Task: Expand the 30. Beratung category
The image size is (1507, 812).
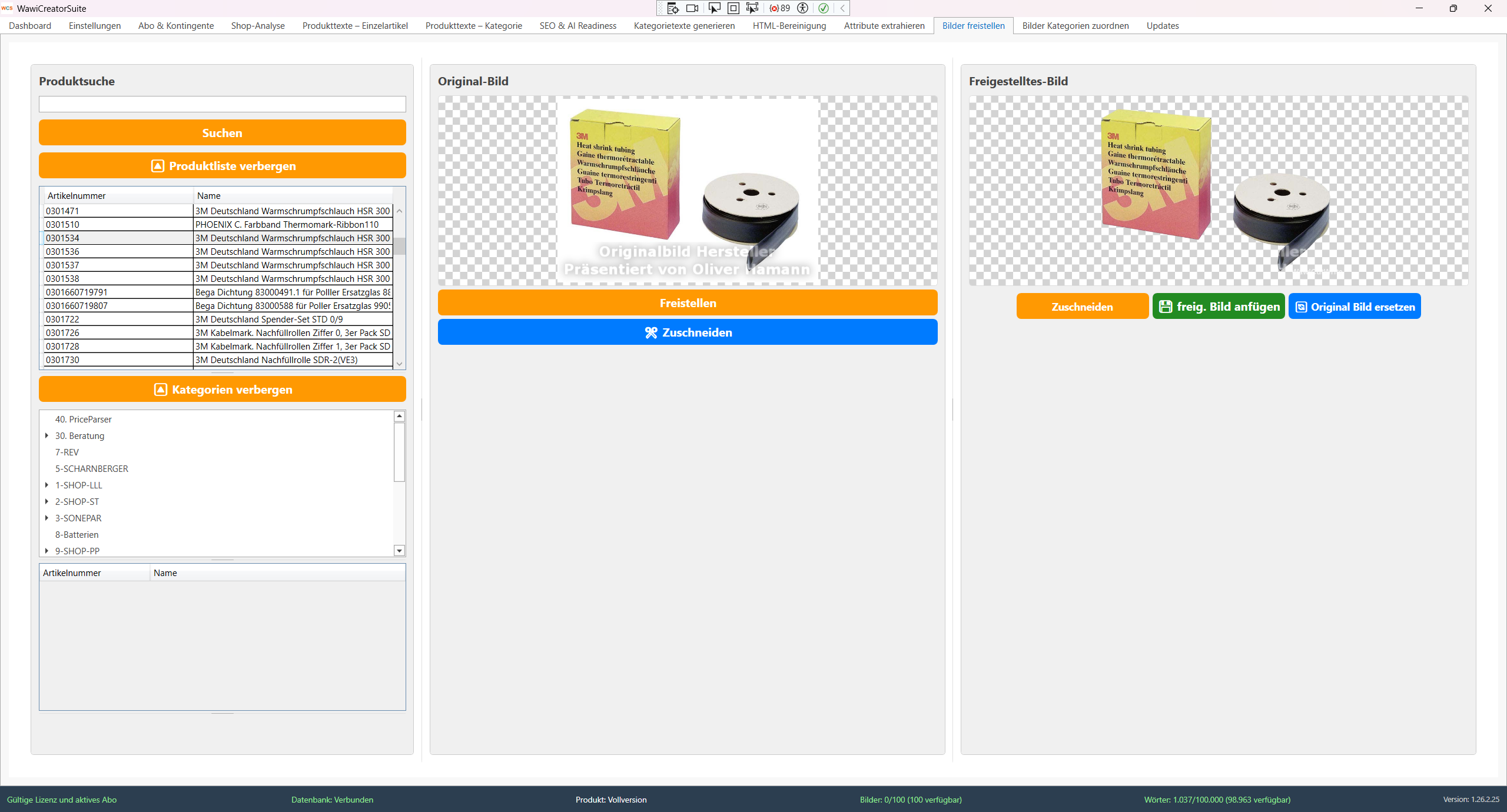Action: 47,436
